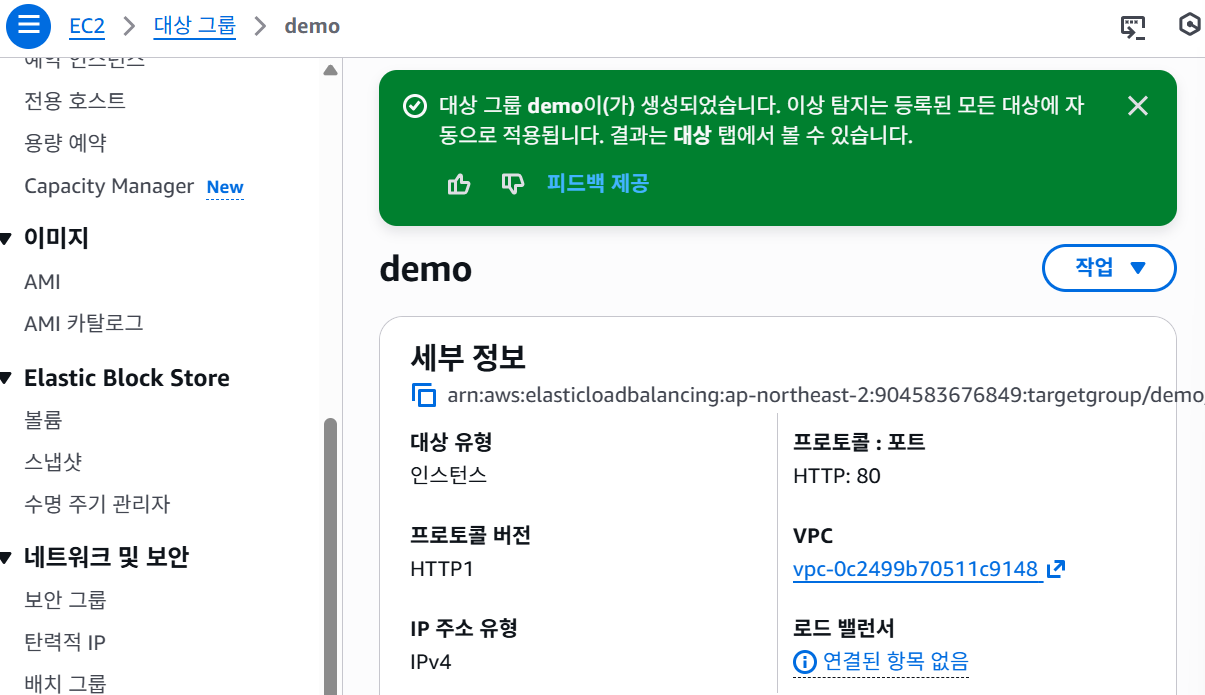Click the thumbs down feedback icon
1205x695 pixels.
(512, 183)
